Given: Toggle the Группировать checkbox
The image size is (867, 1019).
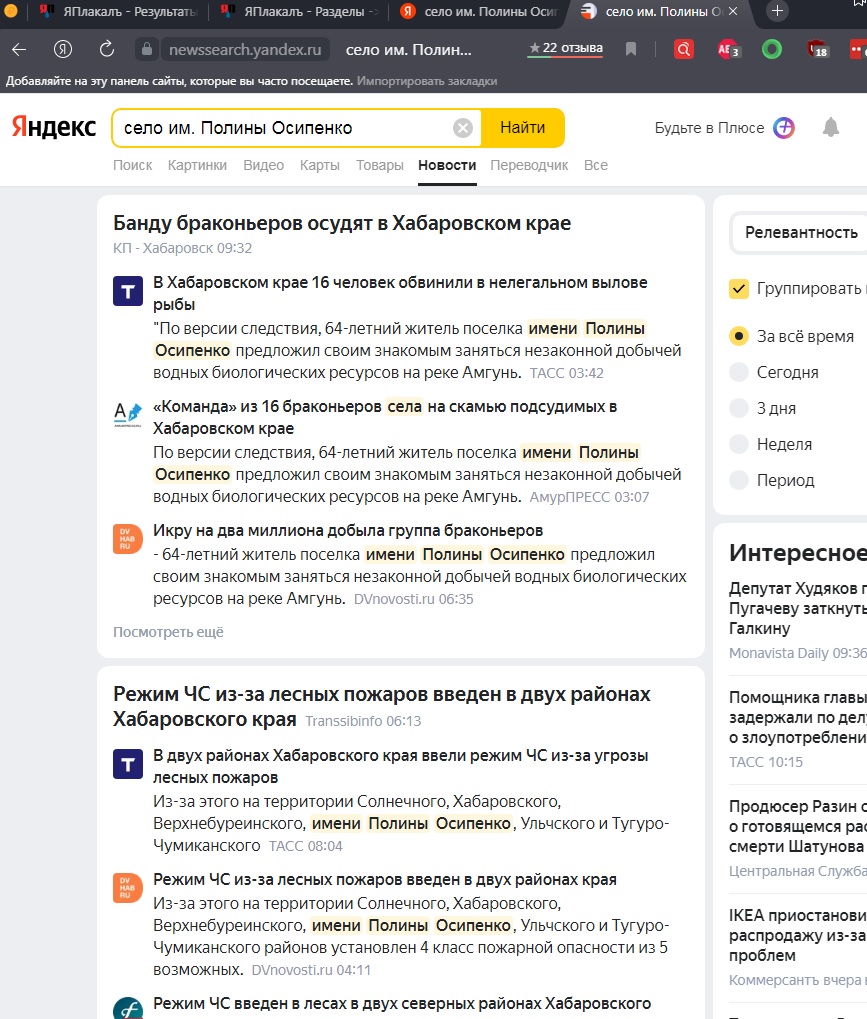Looking at the screenshot, I should pos(739,289).
